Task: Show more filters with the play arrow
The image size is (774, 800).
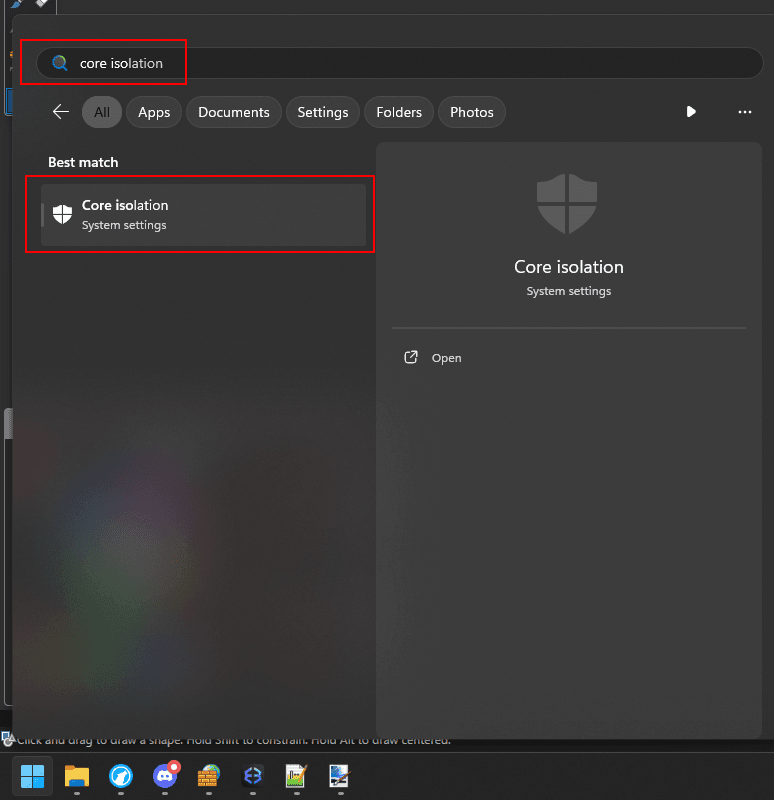Action: tap(691, 112)
